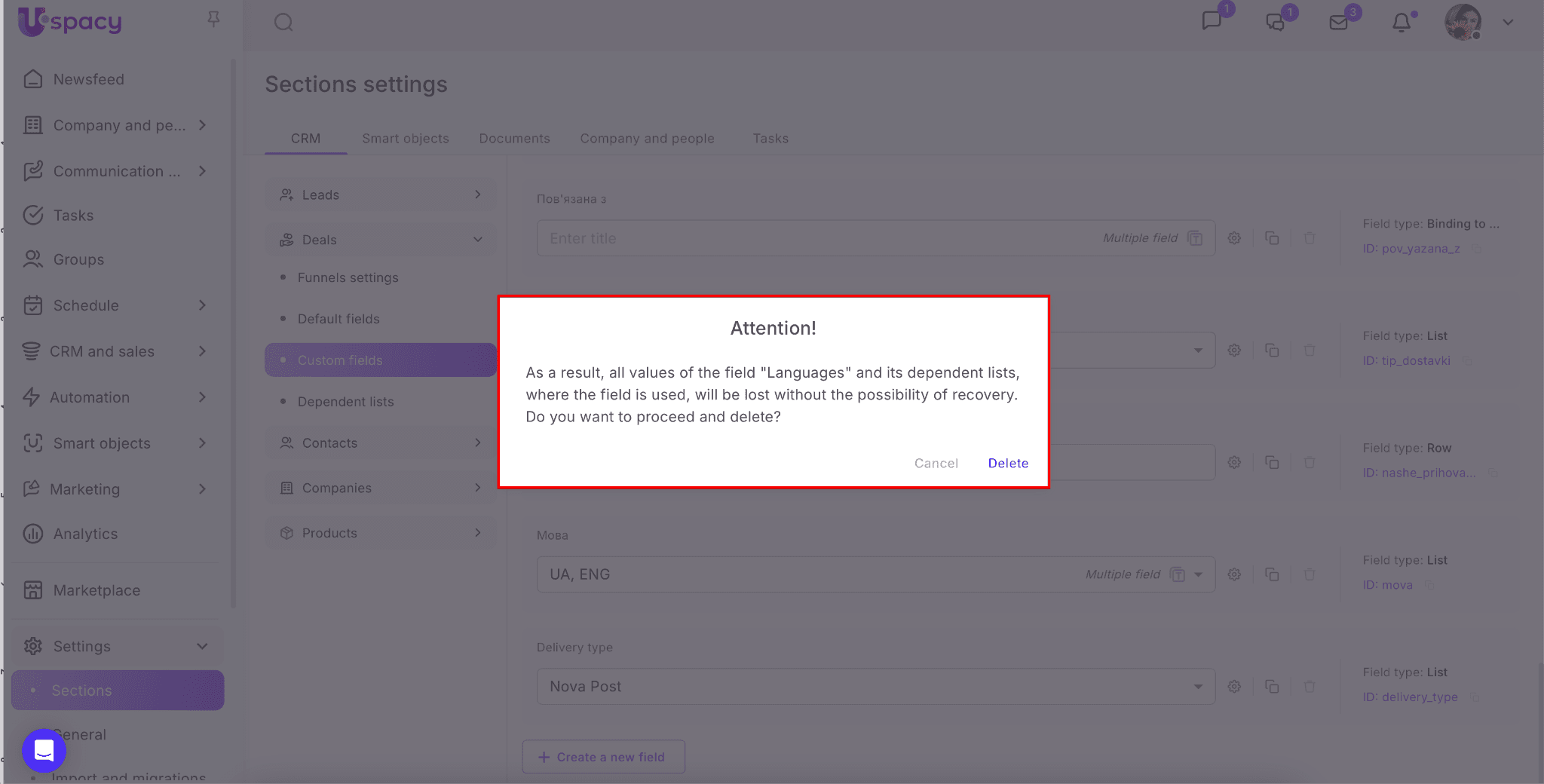Open the user profile dropdown arrow
This screenshot has height=784, width=1544.
1508,23
